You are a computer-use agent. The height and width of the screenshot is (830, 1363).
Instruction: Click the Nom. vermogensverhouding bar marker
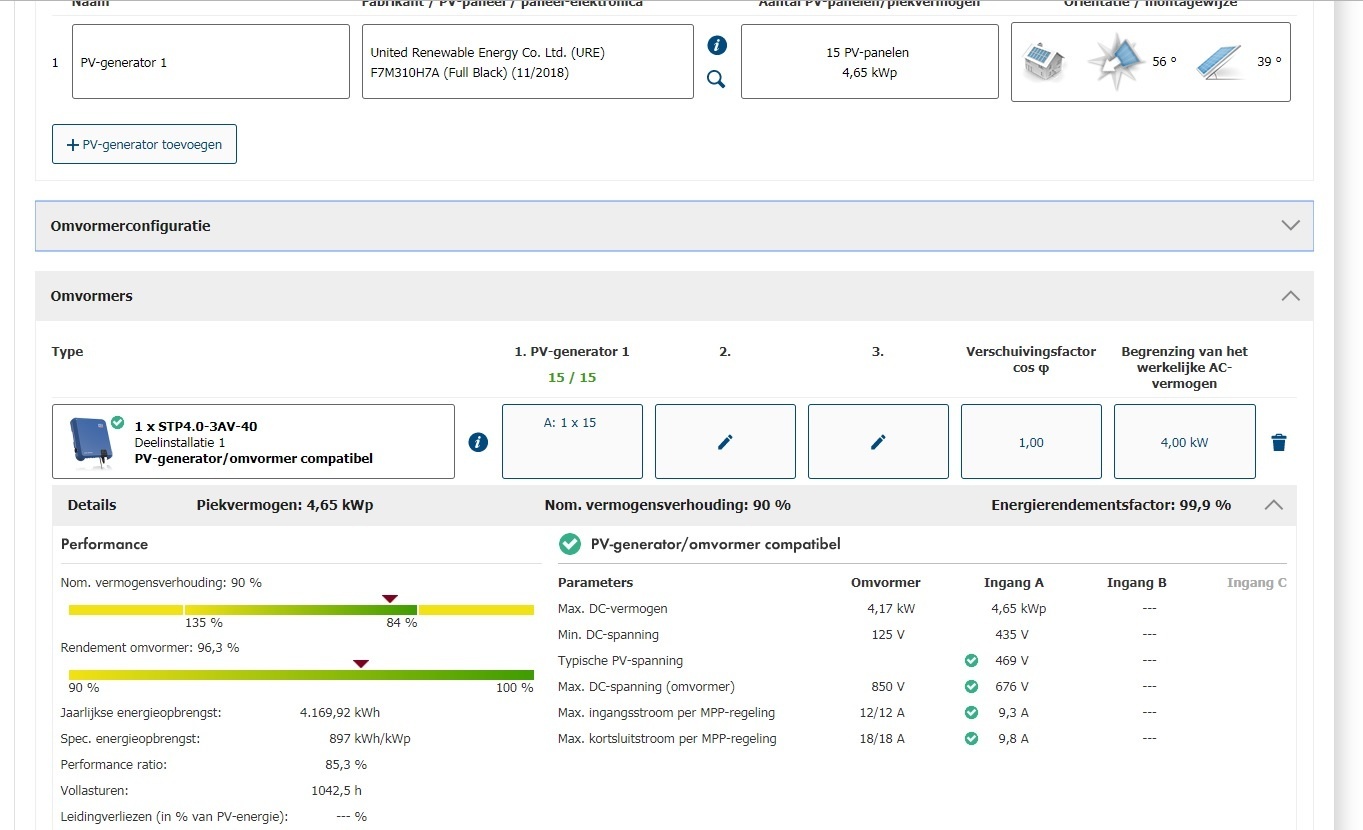click(x=390, y=599)
